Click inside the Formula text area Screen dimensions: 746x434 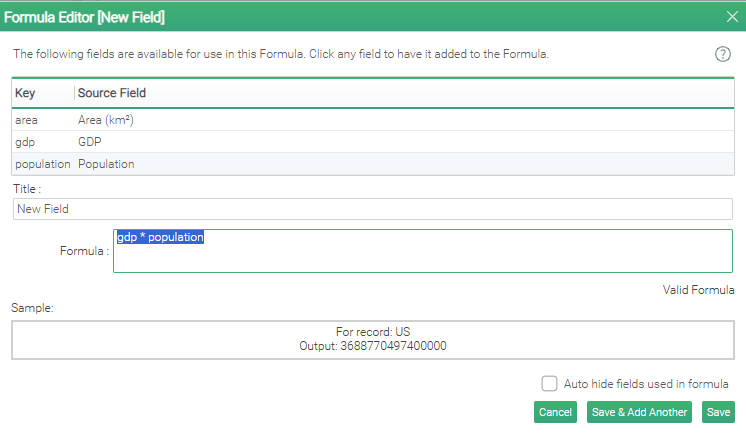tap(422, 257)
